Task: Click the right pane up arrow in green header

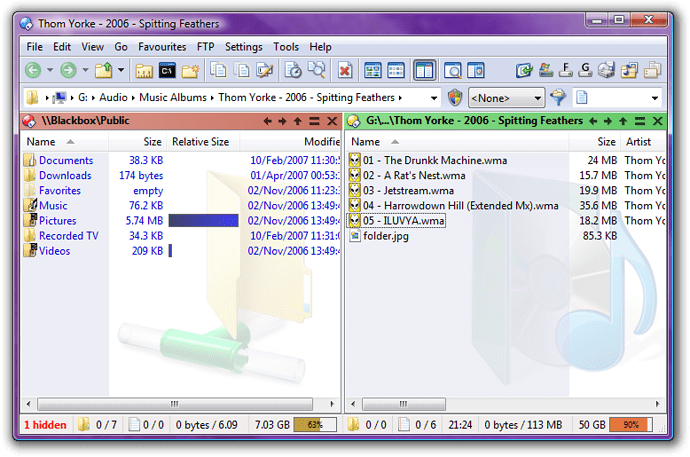Action: click(623, 121)
